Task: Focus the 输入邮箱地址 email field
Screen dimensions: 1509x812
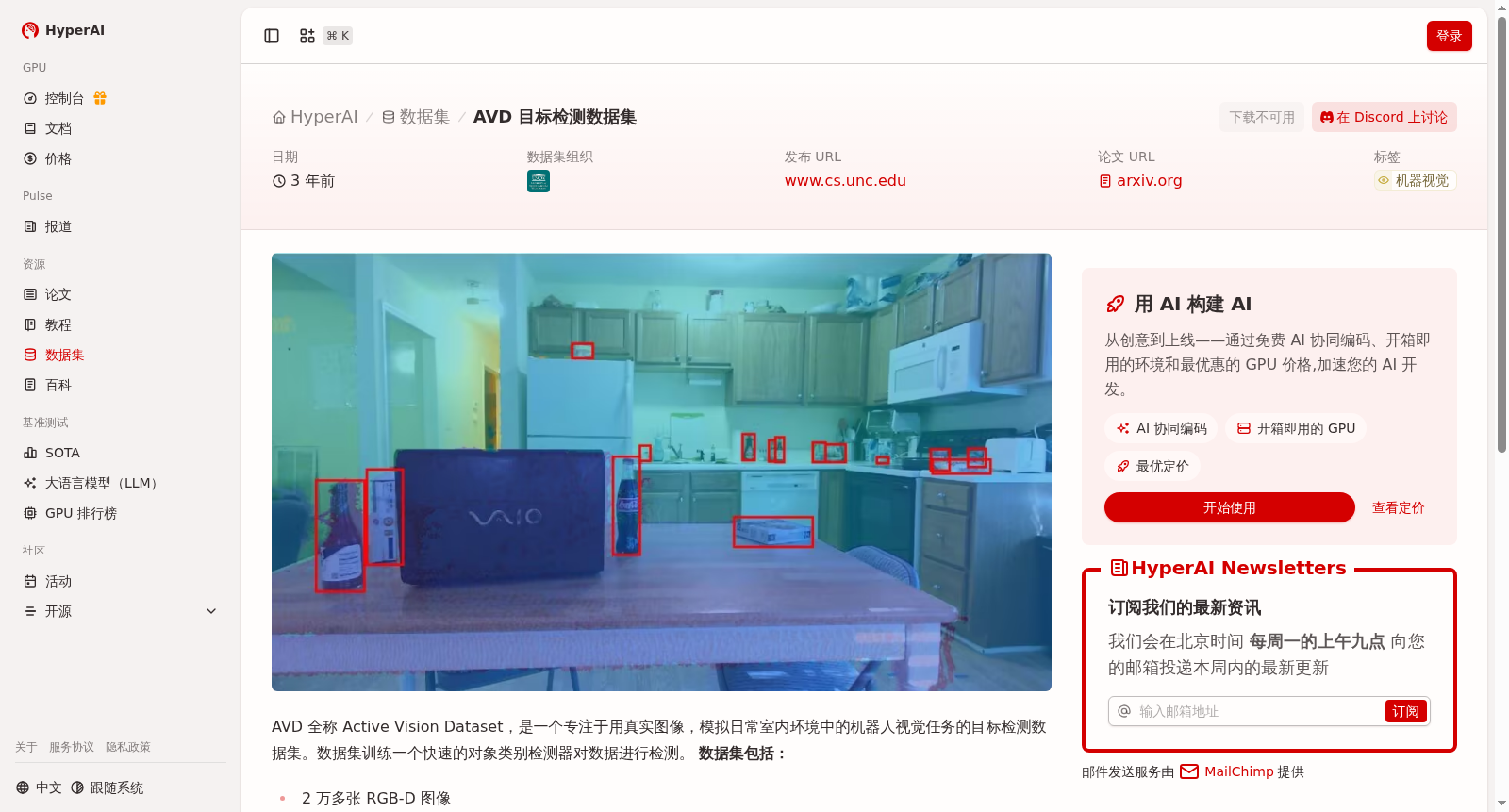Action: pos(1258,711)
